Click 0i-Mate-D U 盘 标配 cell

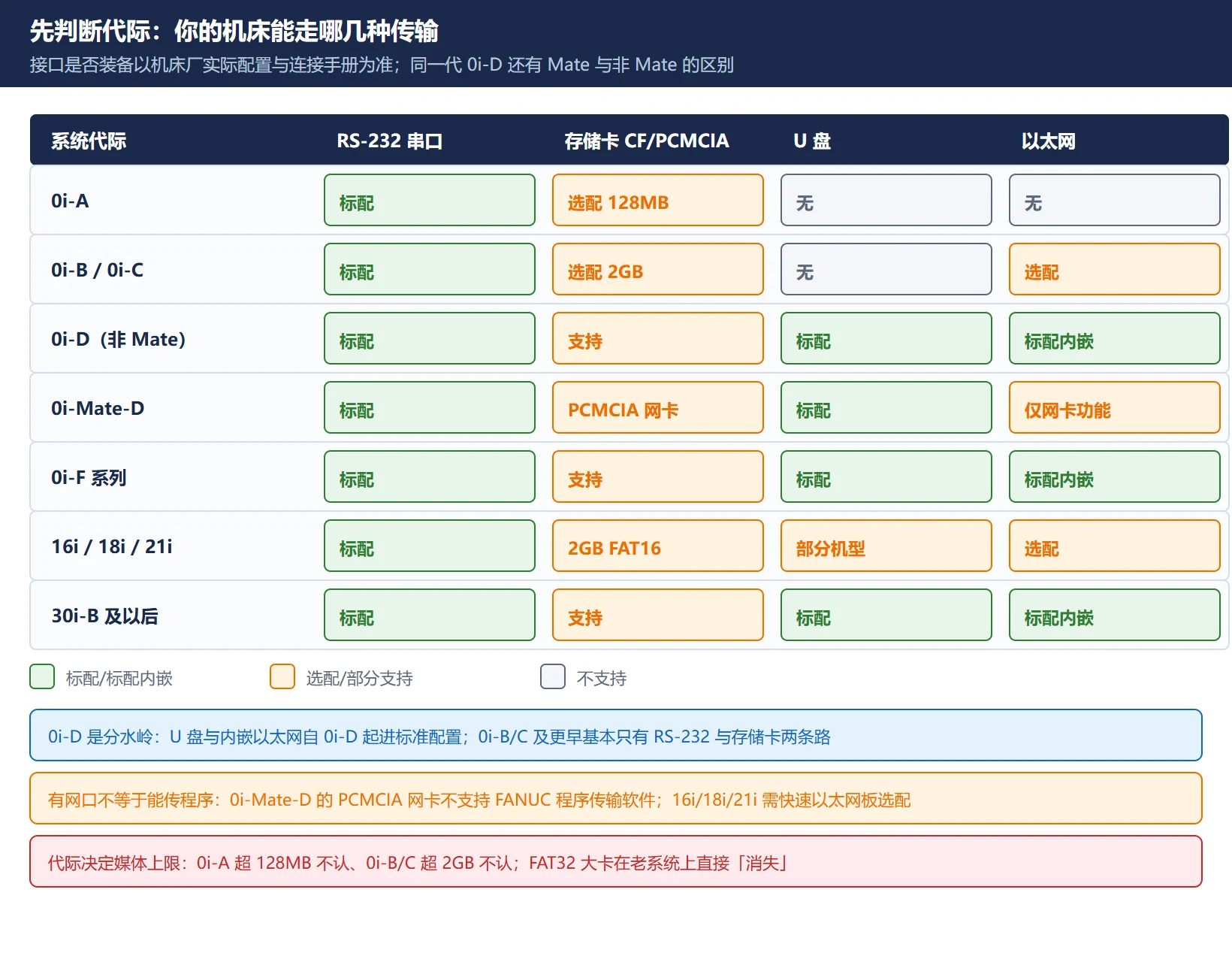886,407
